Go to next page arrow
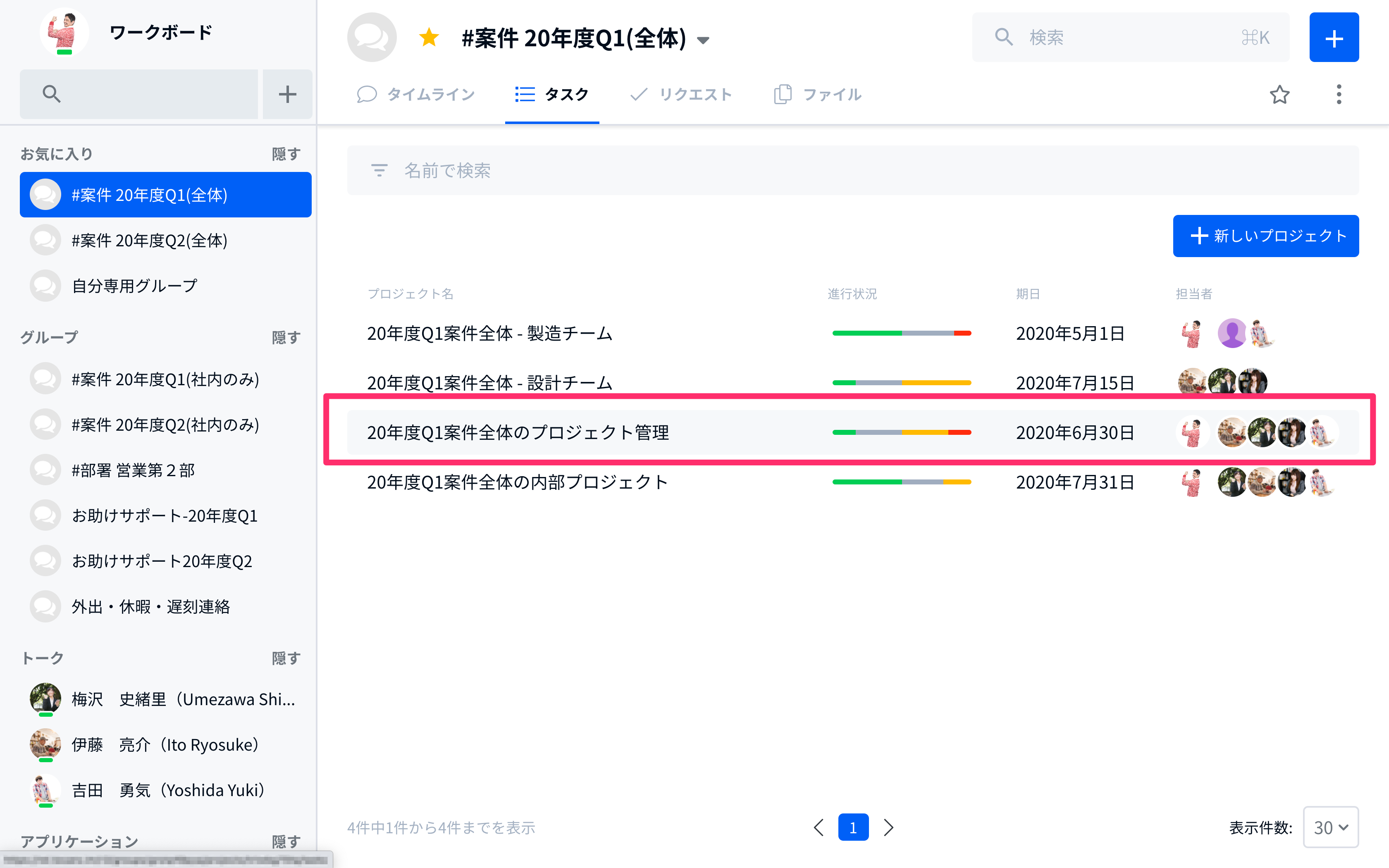 888,827
